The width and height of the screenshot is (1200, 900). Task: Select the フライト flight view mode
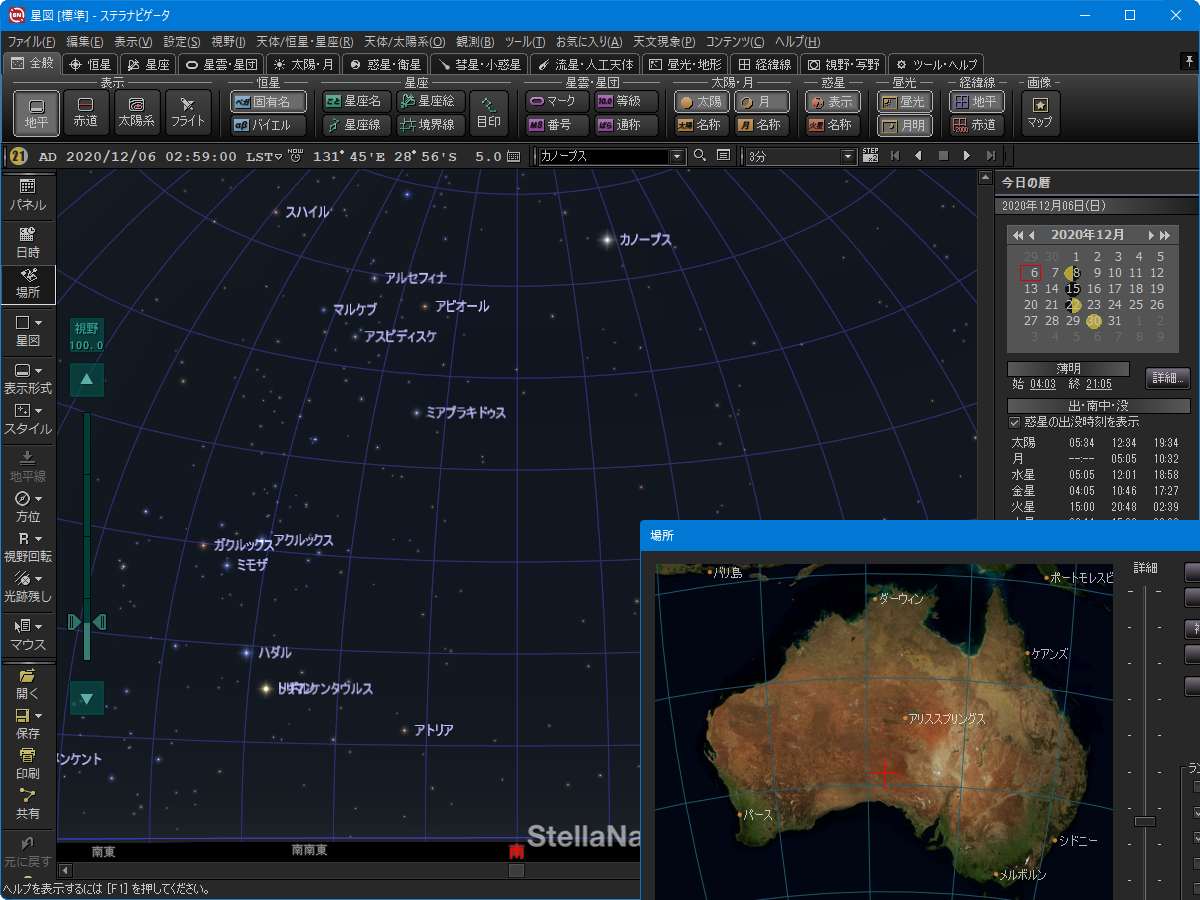pos(187,112)
